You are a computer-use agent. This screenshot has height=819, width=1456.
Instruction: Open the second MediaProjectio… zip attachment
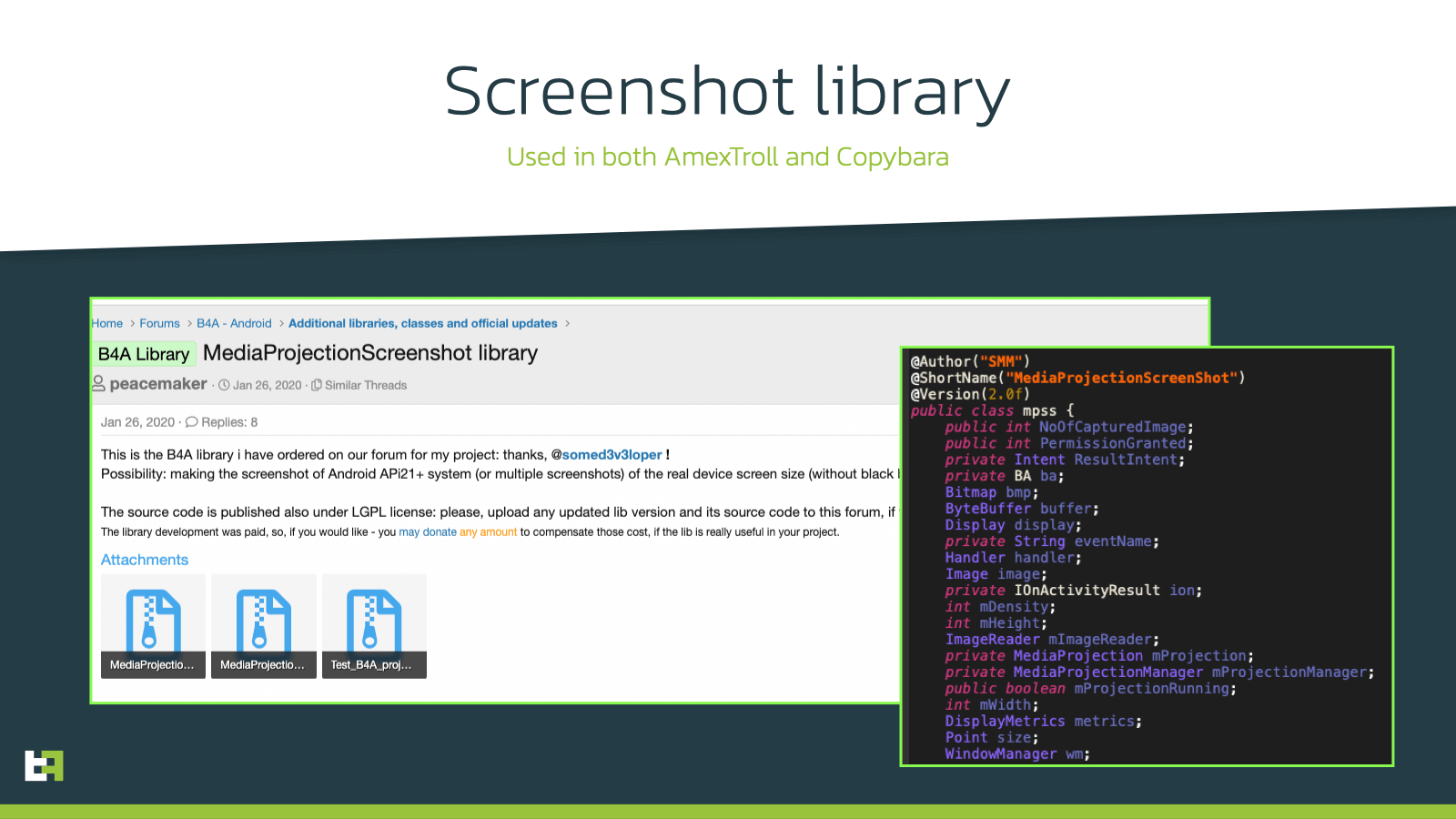(264, 626)
